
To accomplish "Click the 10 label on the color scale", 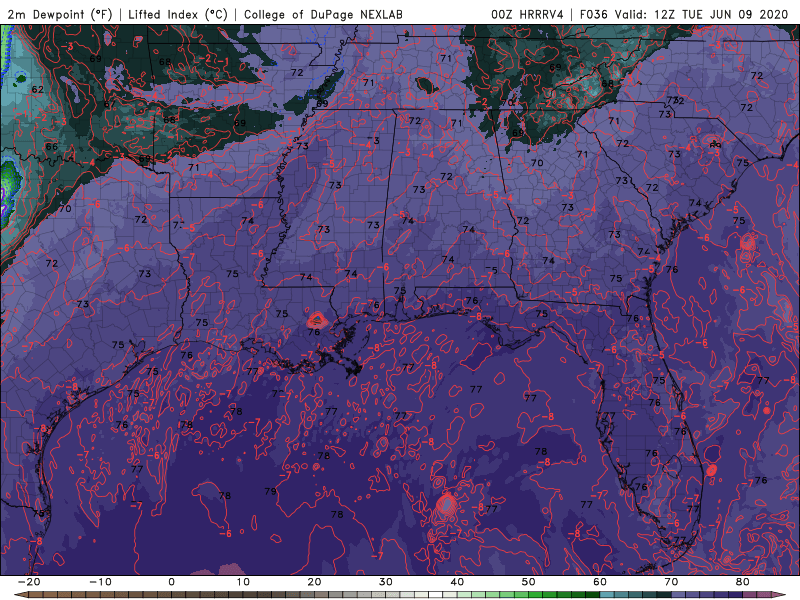I will (243, 582).
